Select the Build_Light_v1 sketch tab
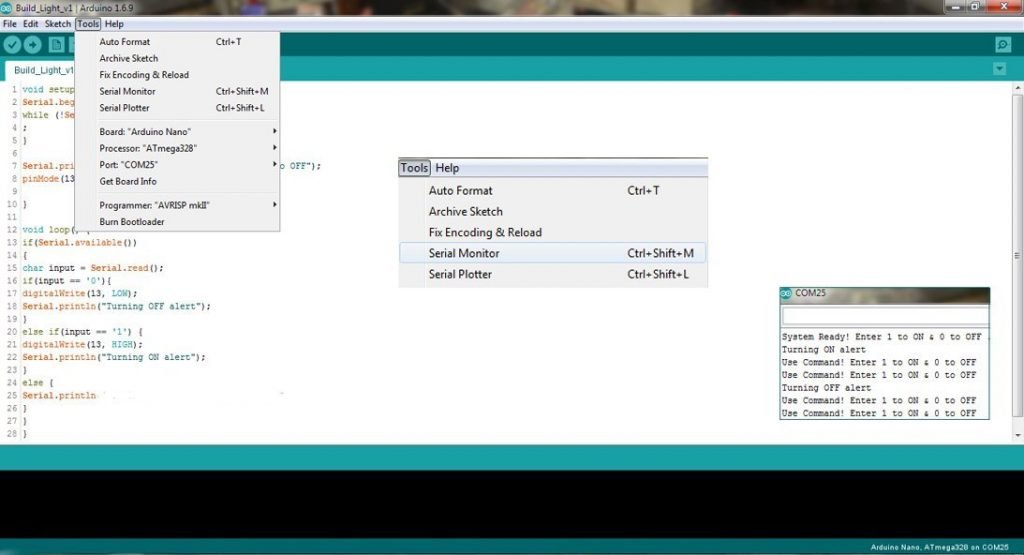The width and height of the screenshot is (1024, 555). [42, 70]
